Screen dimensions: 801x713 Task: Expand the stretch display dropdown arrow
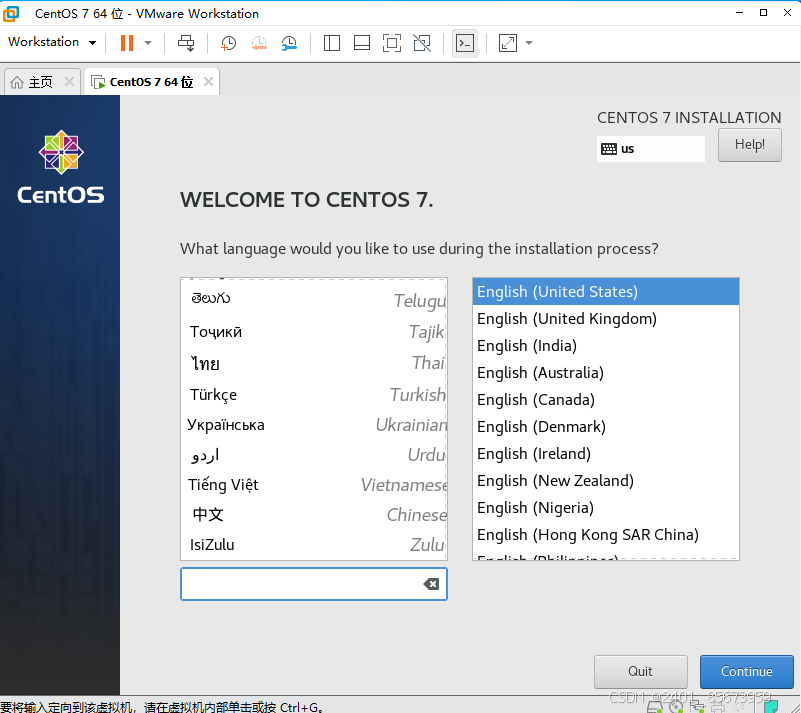(529, 43)
